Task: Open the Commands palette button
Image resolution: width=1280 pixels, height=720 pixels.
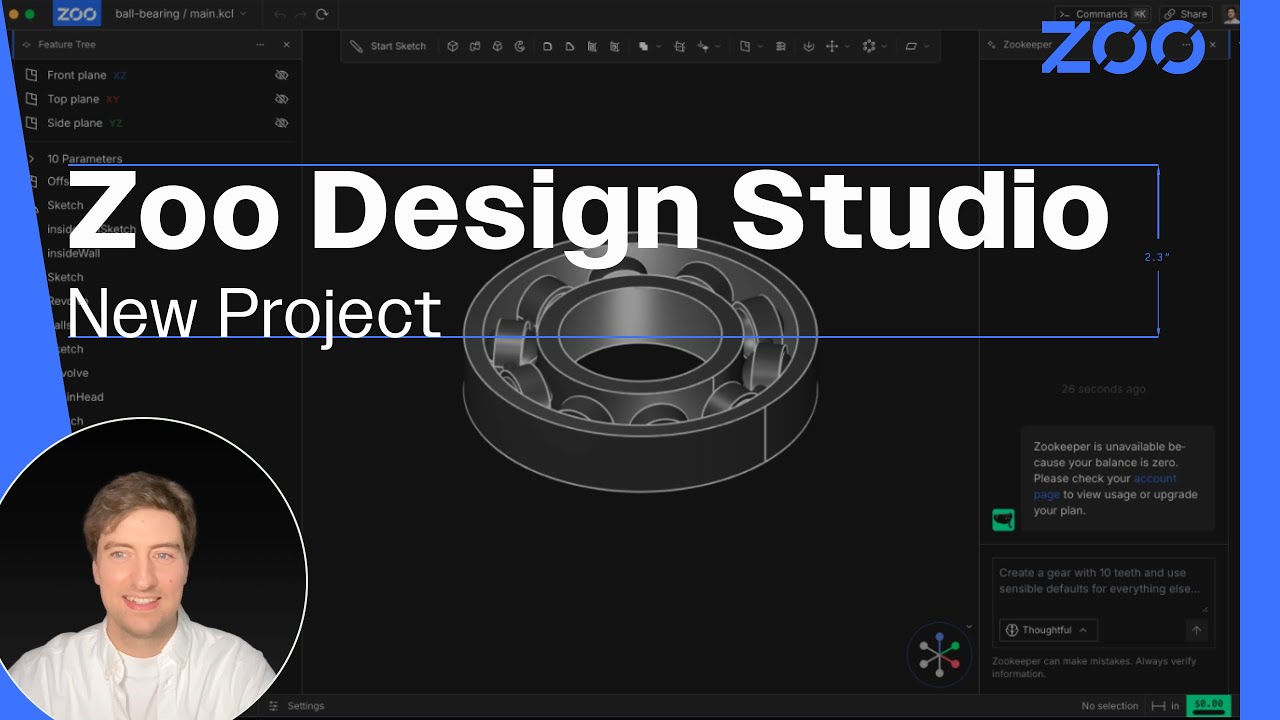Action: tap(1103, 14)
